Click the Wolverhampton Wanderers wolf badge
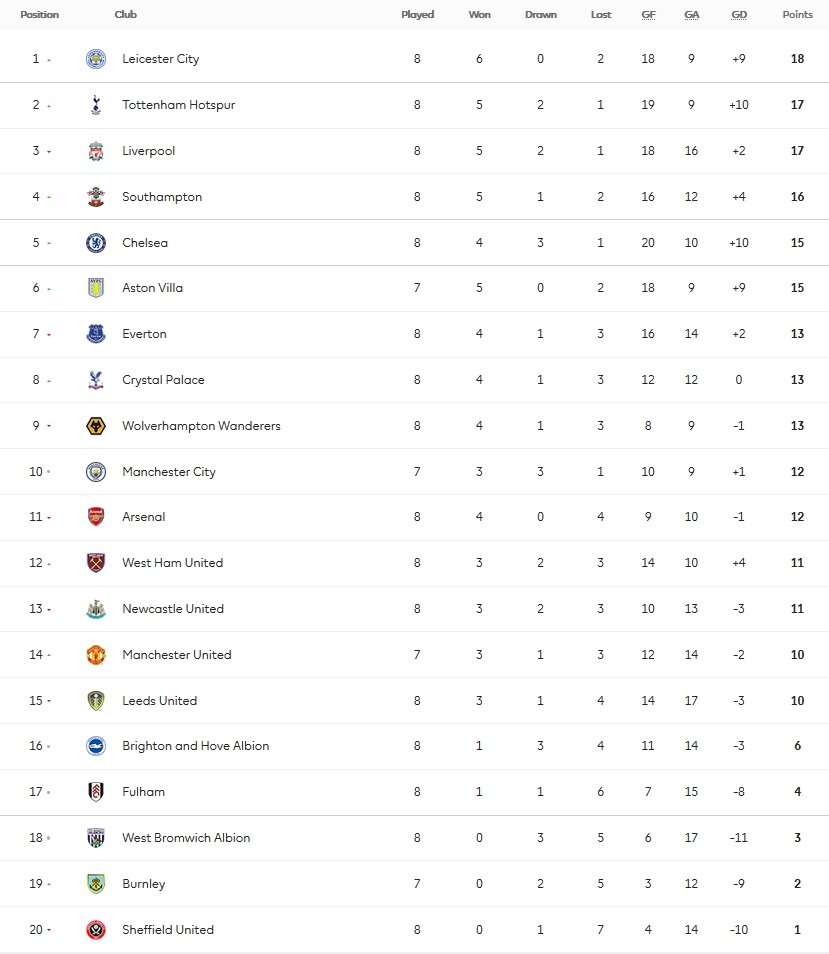The height and width of the screenshot is (954, 829). click(96, 426)
